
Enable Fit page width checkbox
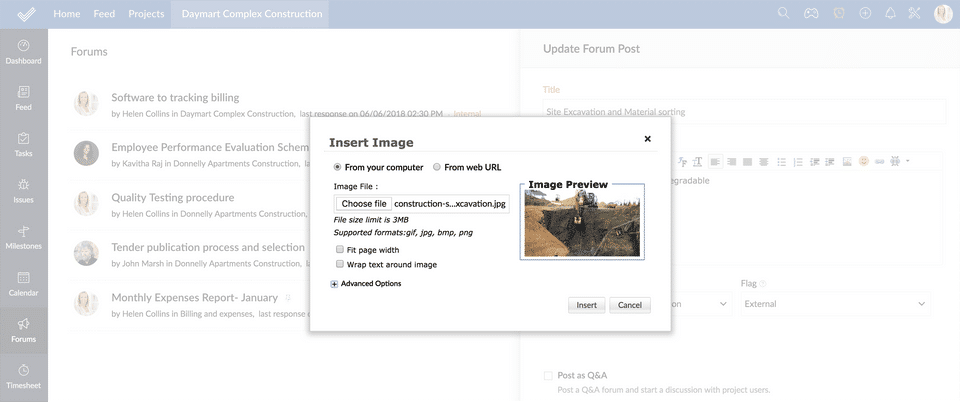[340, 249]
